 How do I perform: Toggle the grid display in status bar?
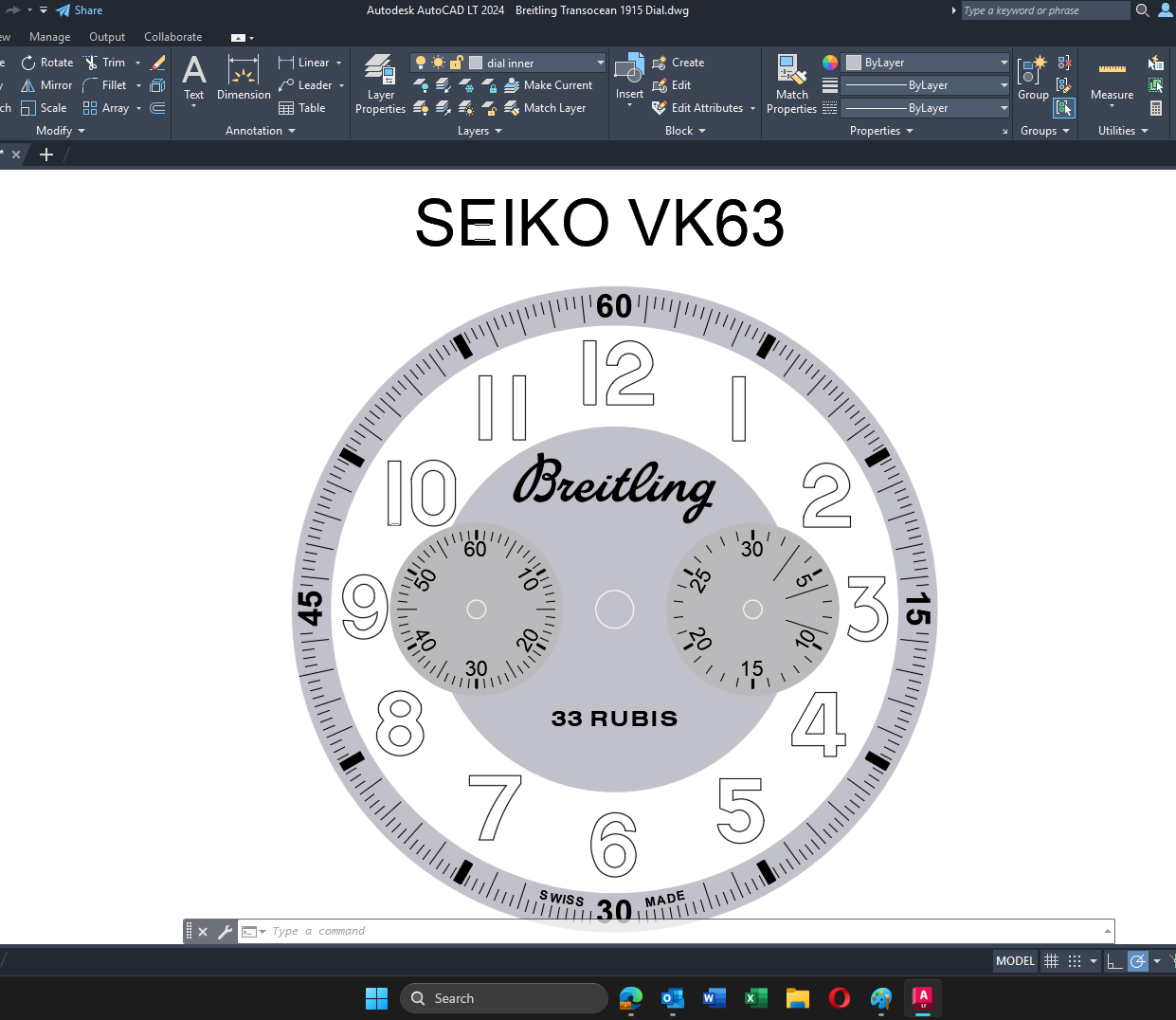[x=1051, y=961]
